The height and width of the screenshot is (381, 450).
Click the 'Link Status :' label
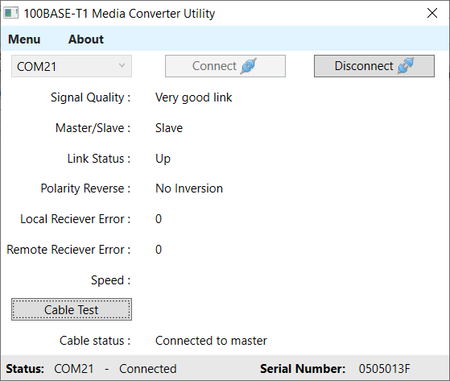tap(99, 159)
